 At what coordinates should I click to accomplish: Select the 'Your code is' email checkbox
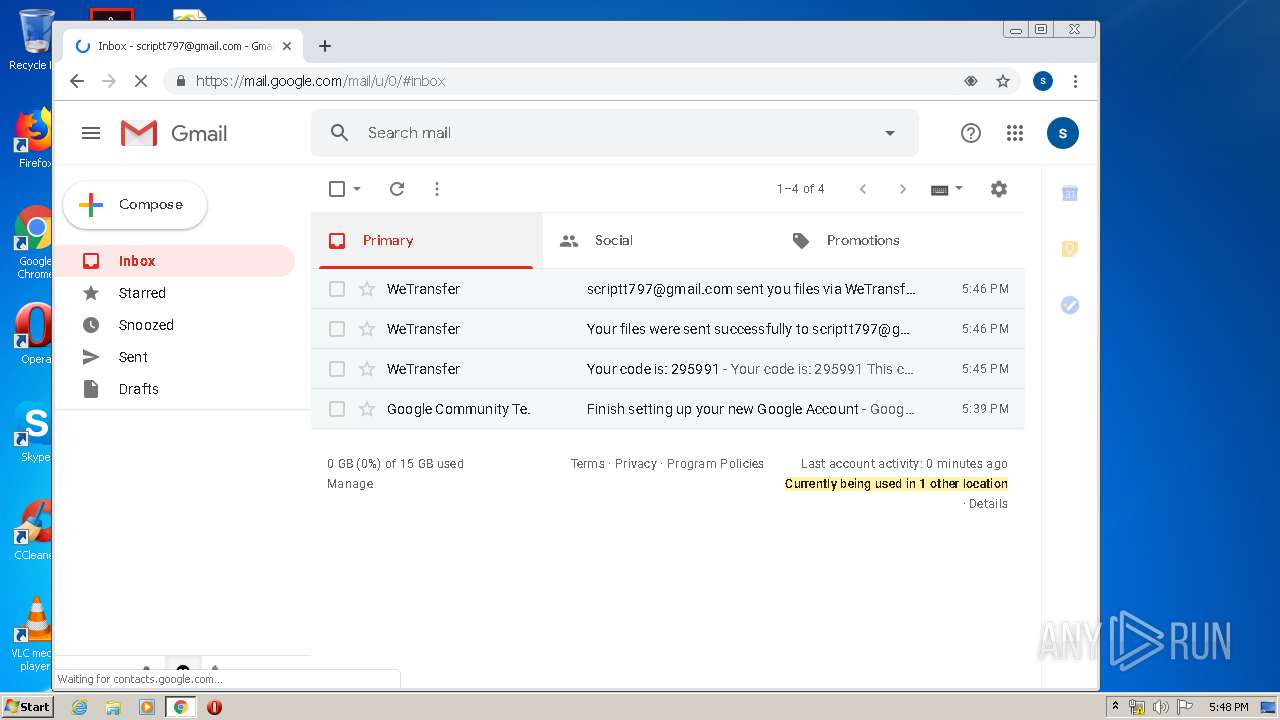(x=337, y=369)
